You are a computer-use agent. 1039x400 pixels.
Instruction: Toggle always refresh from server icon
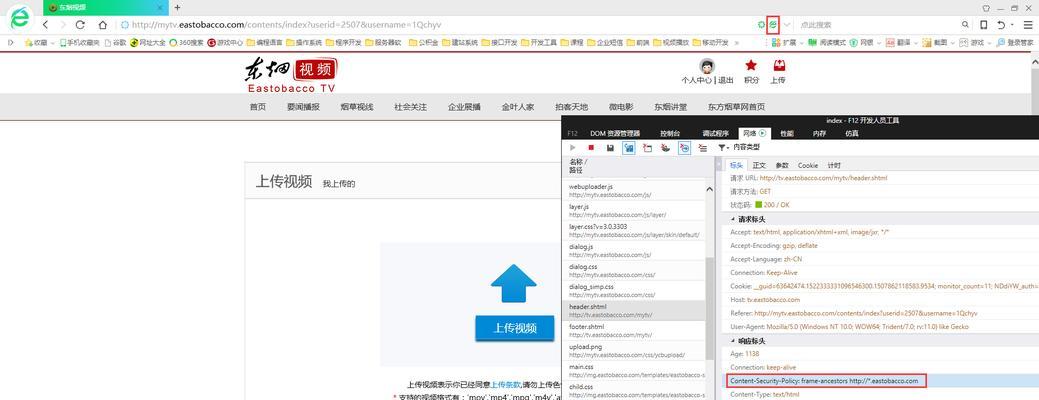click(629, 148)
